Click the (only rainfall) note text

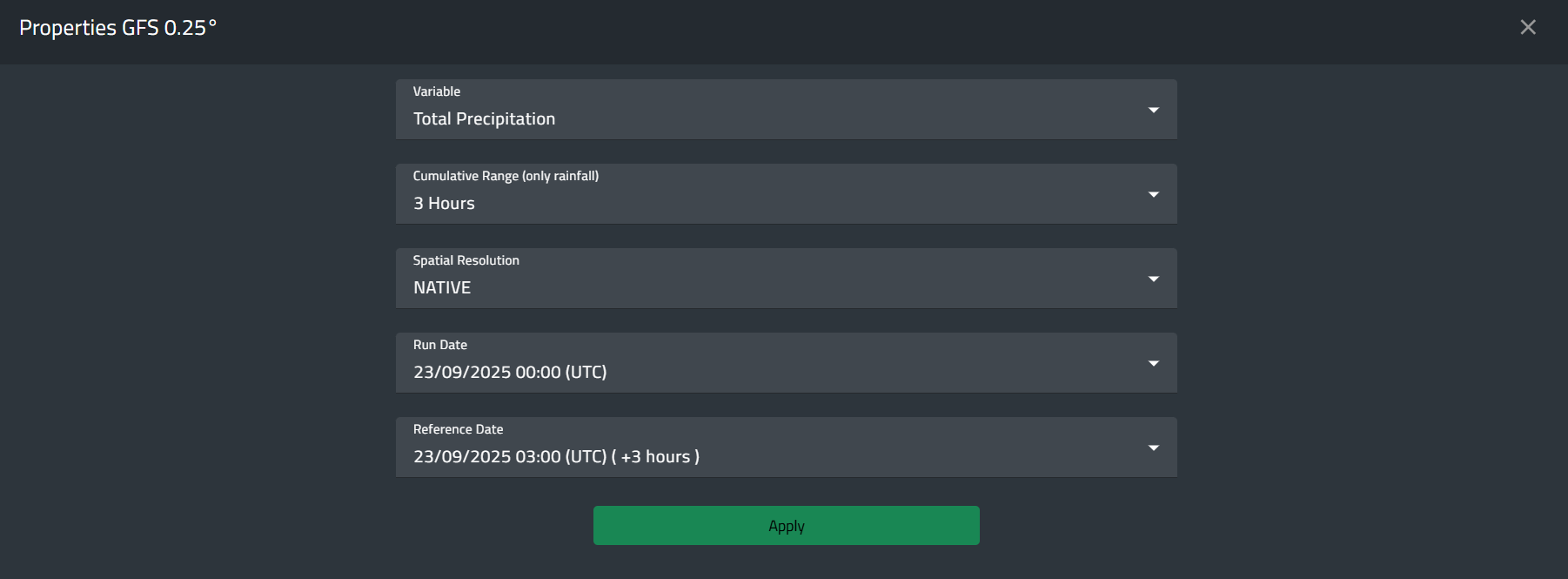(x=560, y=176)
